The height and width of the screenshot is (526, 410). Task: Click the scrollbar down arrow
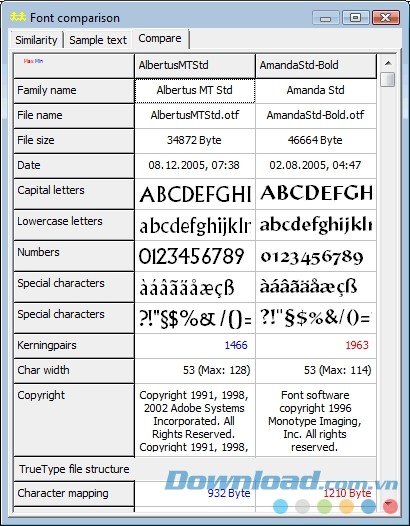click(x=388, y=504)
